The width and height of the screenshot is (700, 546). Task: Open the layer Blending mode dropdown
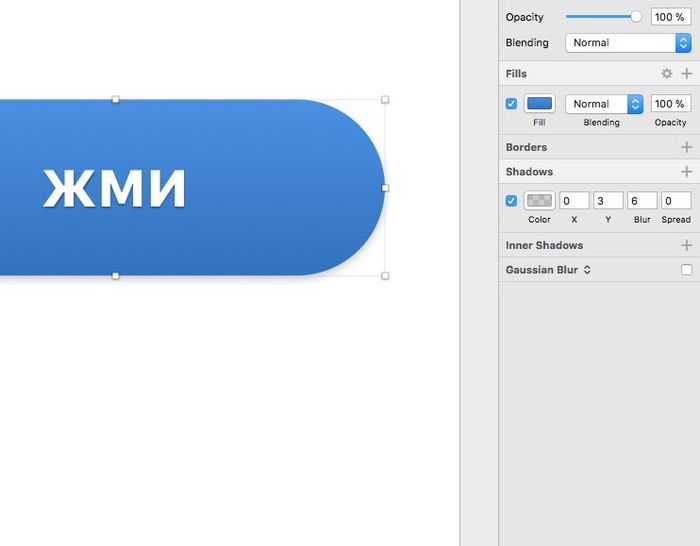[x=628, y=43]
